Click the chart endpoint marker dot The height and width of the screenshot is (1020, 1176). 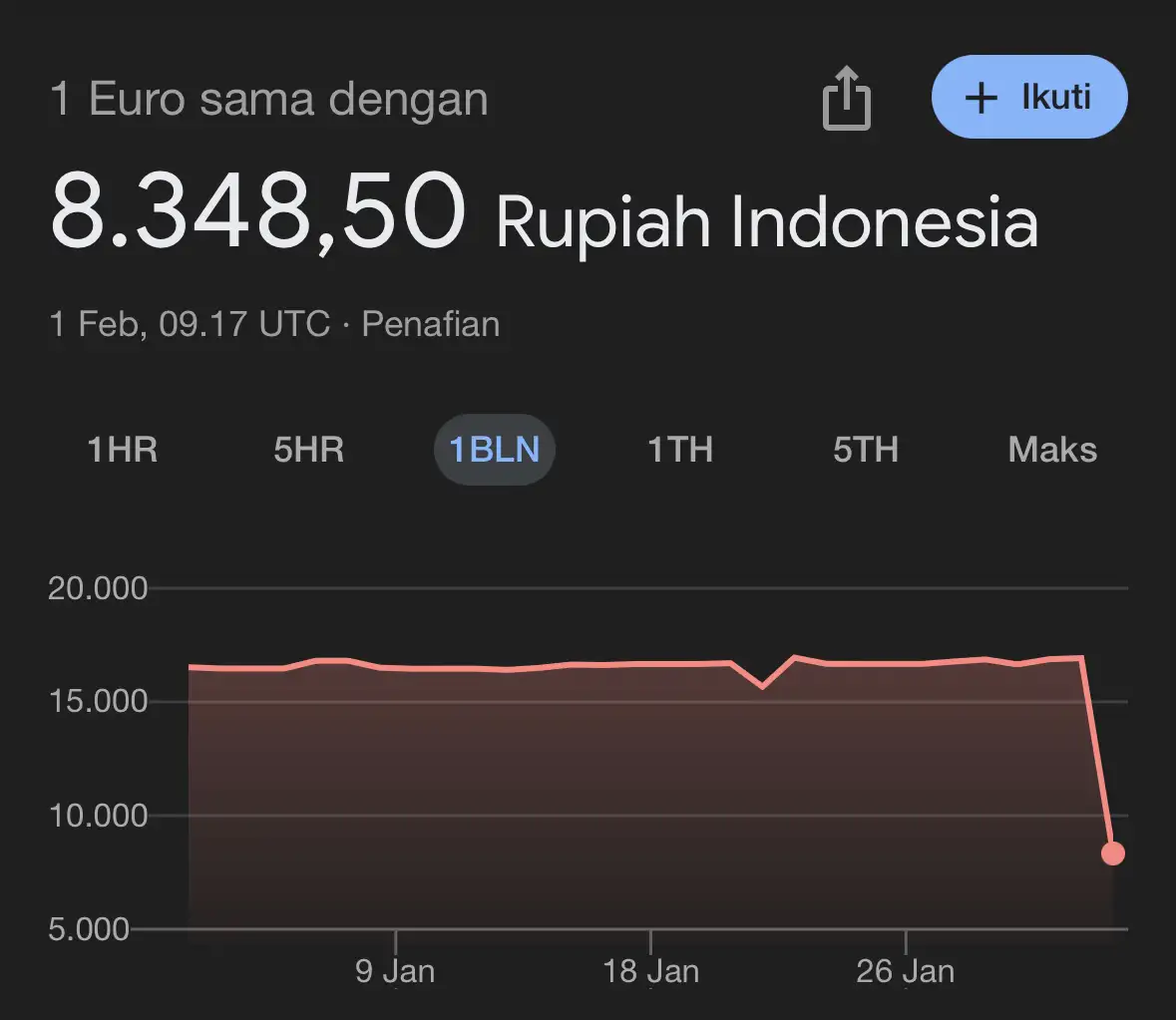(1113, 852)
